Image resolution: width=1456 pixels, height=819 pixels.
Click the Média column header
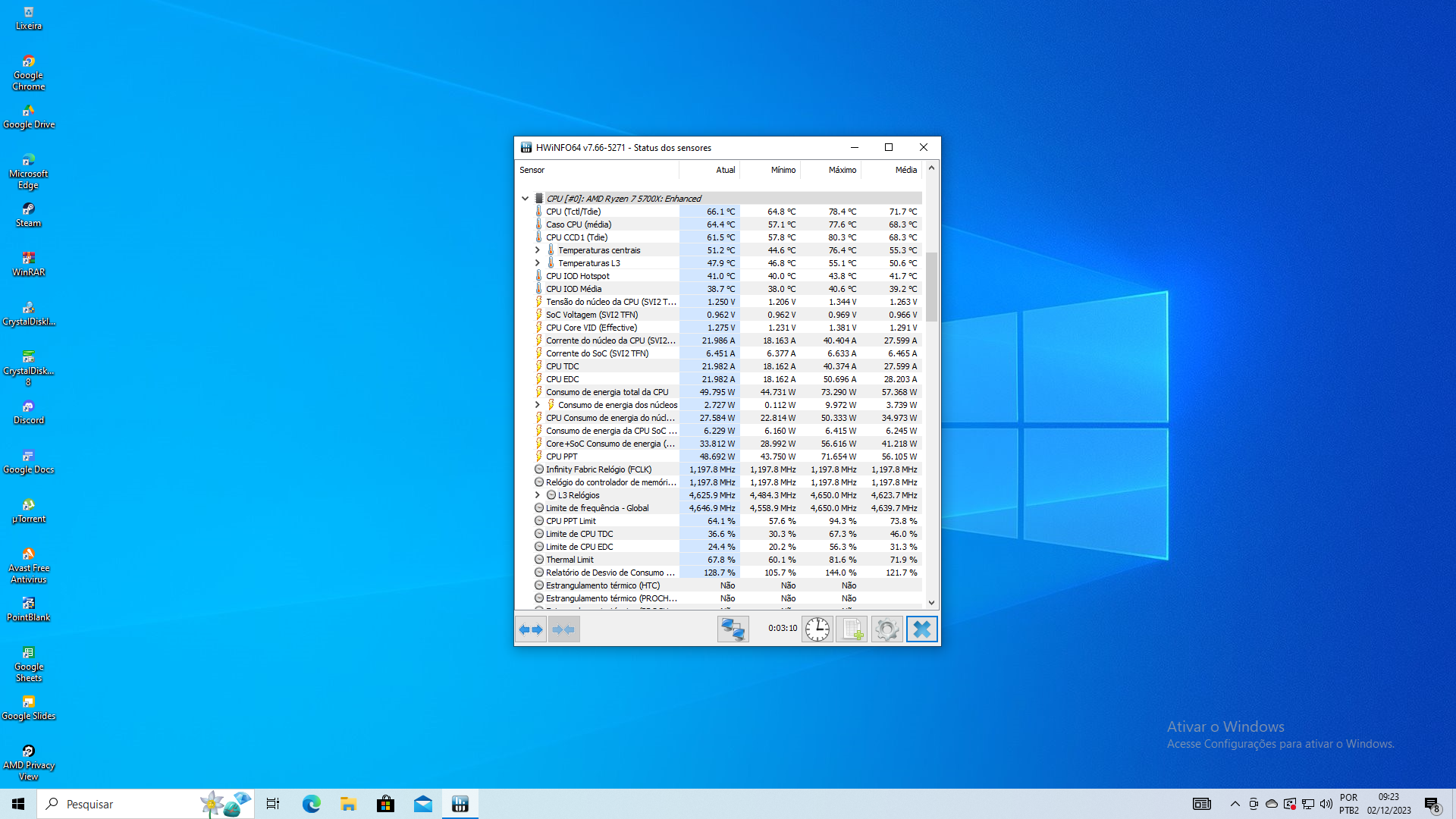pyautogui.click(x=892, y=170)
